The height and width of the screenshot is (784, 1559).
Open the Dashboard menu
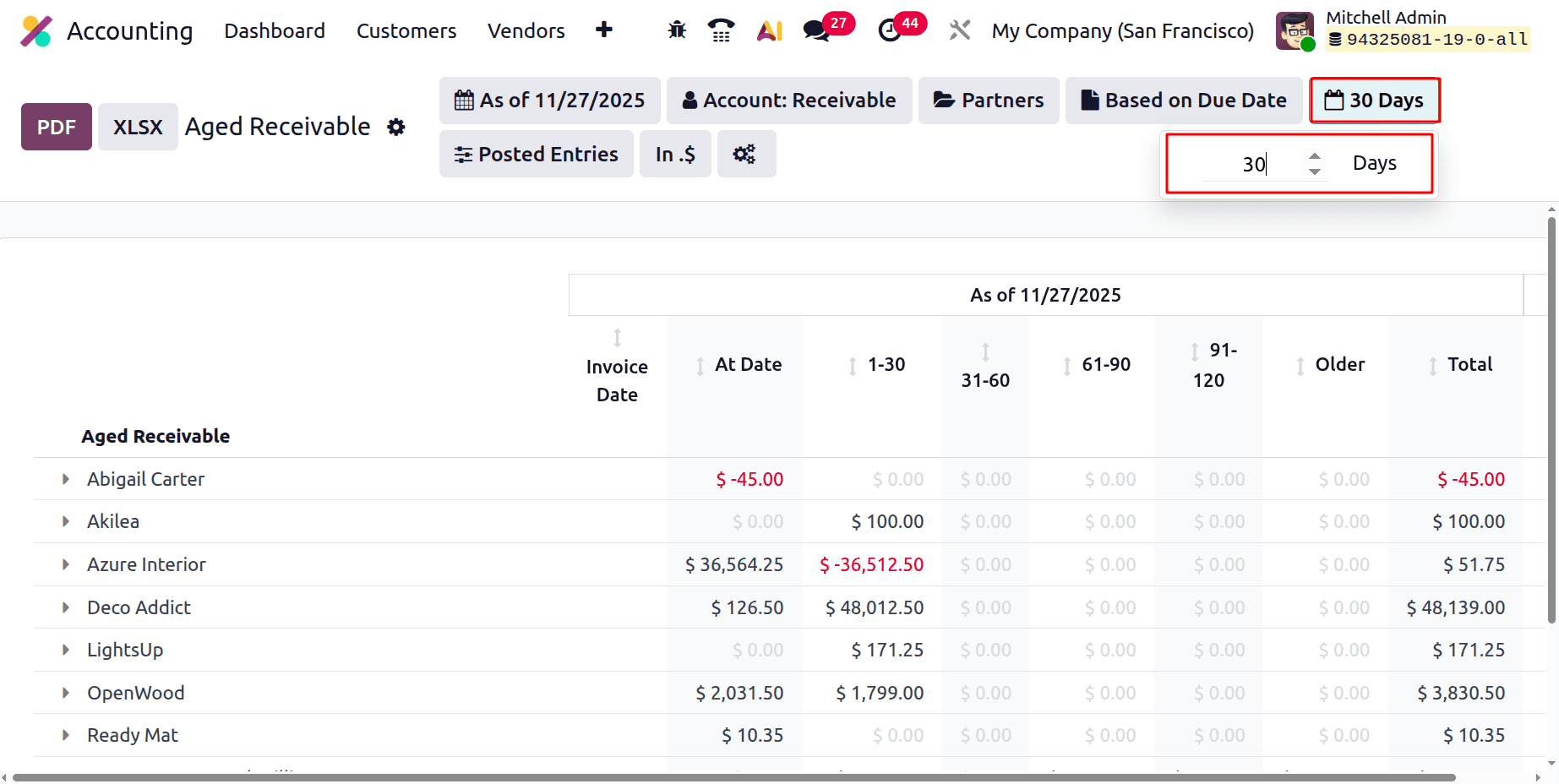pyautogui.click(x=275, y=31)
